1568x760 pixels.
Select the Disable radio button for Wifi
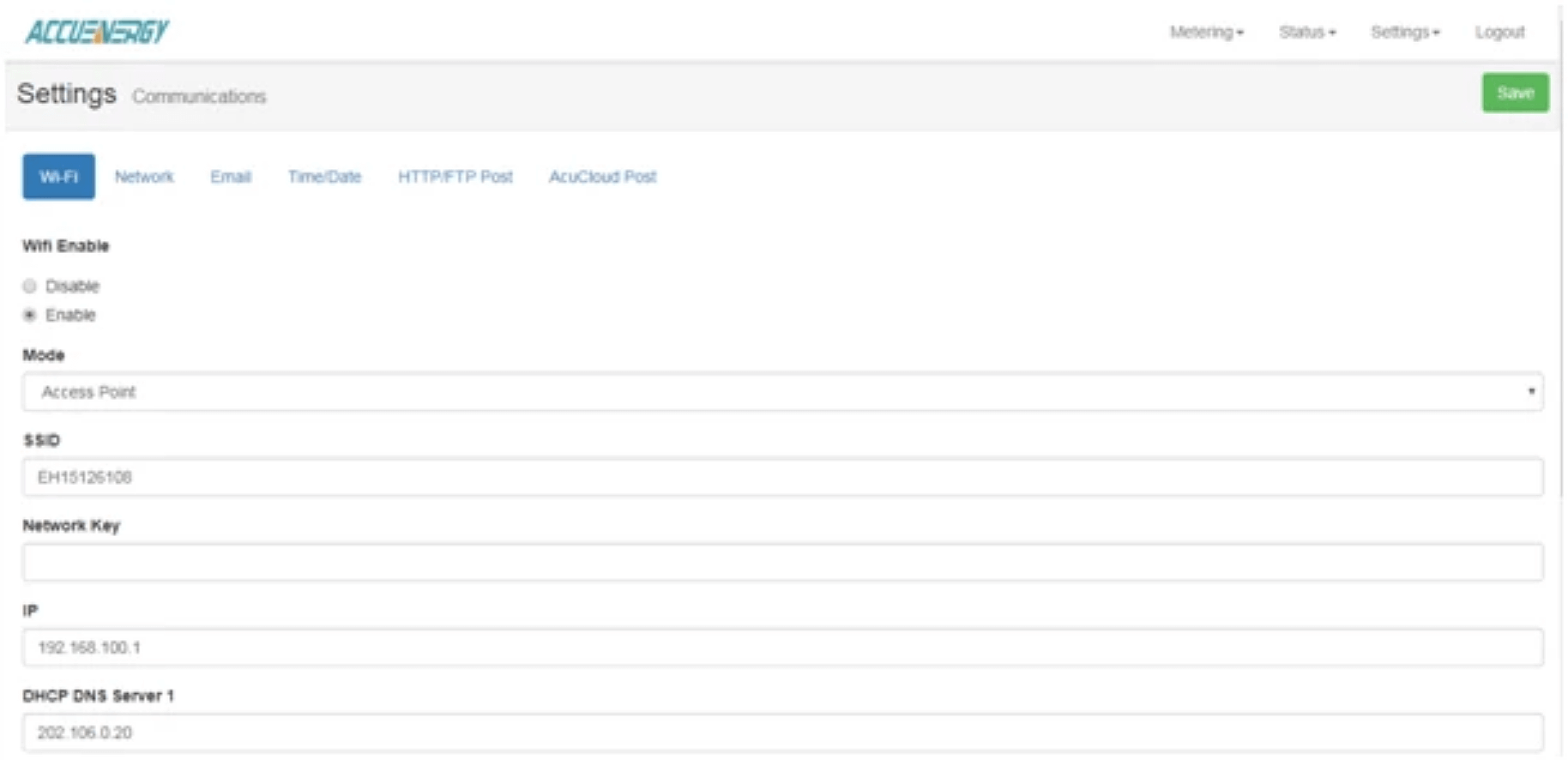coord(30,286)
